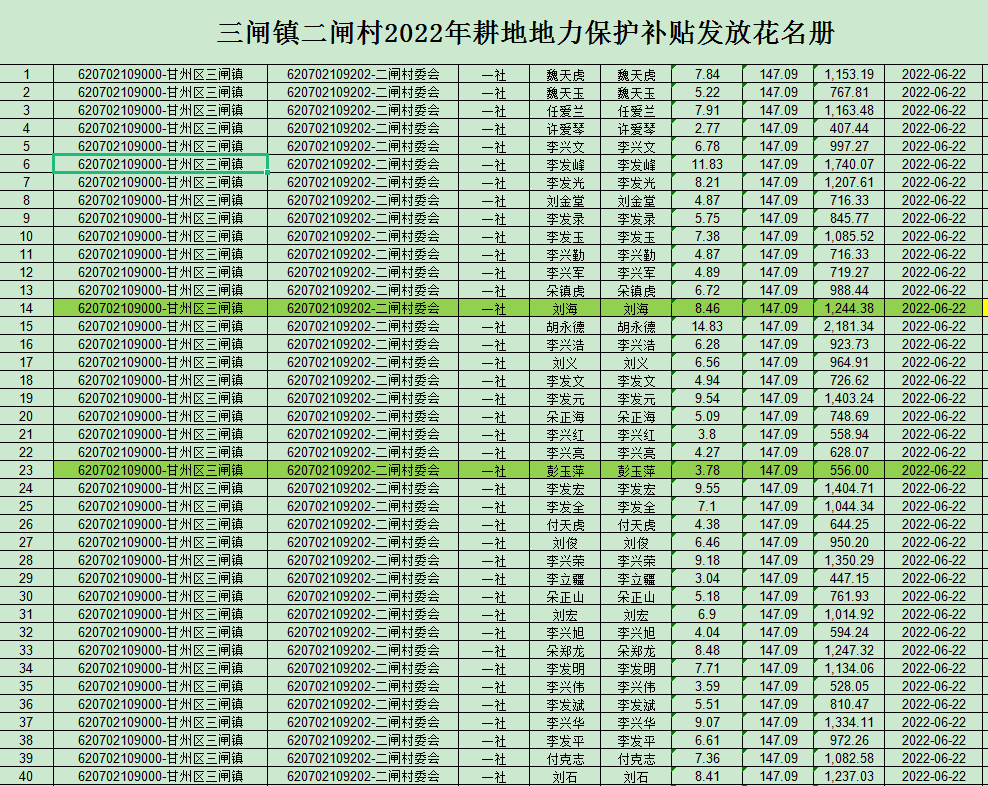
Task: Click the 147.09 rate cell in 李兴勤 row
Action: coord(778,255)
